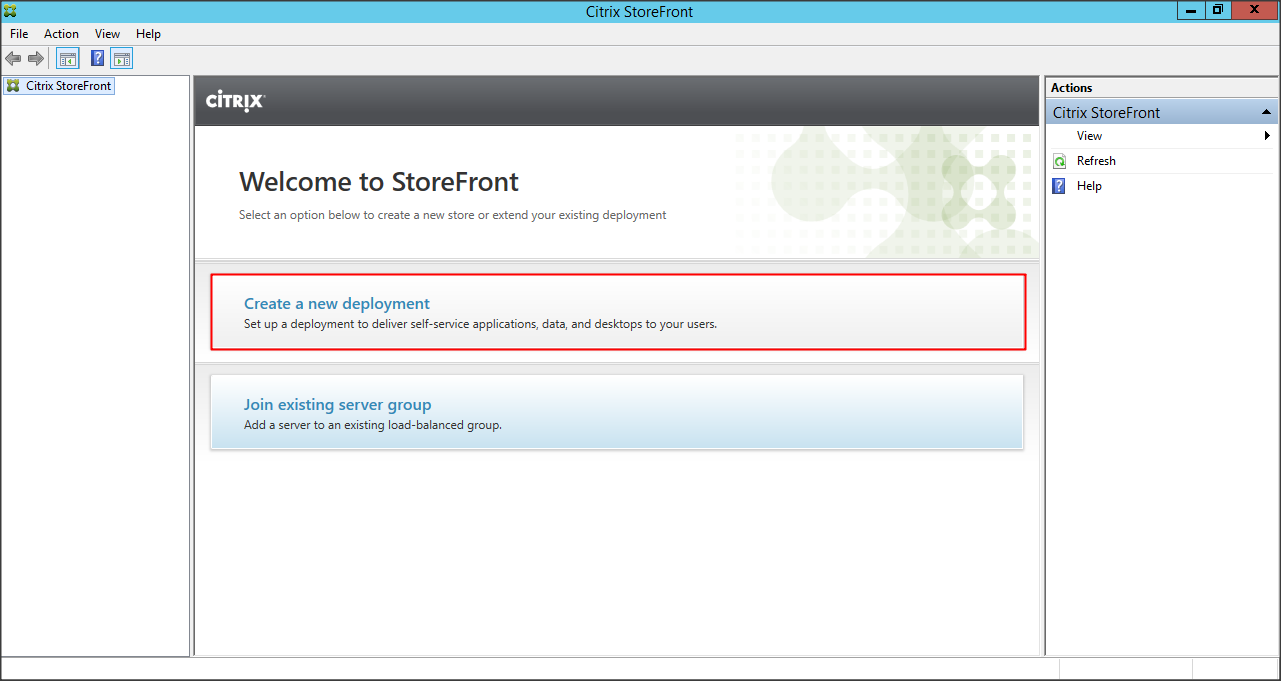Collapse the Citrix StoreFront section in the Actions pane
The height and width of the screenshot is (681, 1281).
[1266, 113]
